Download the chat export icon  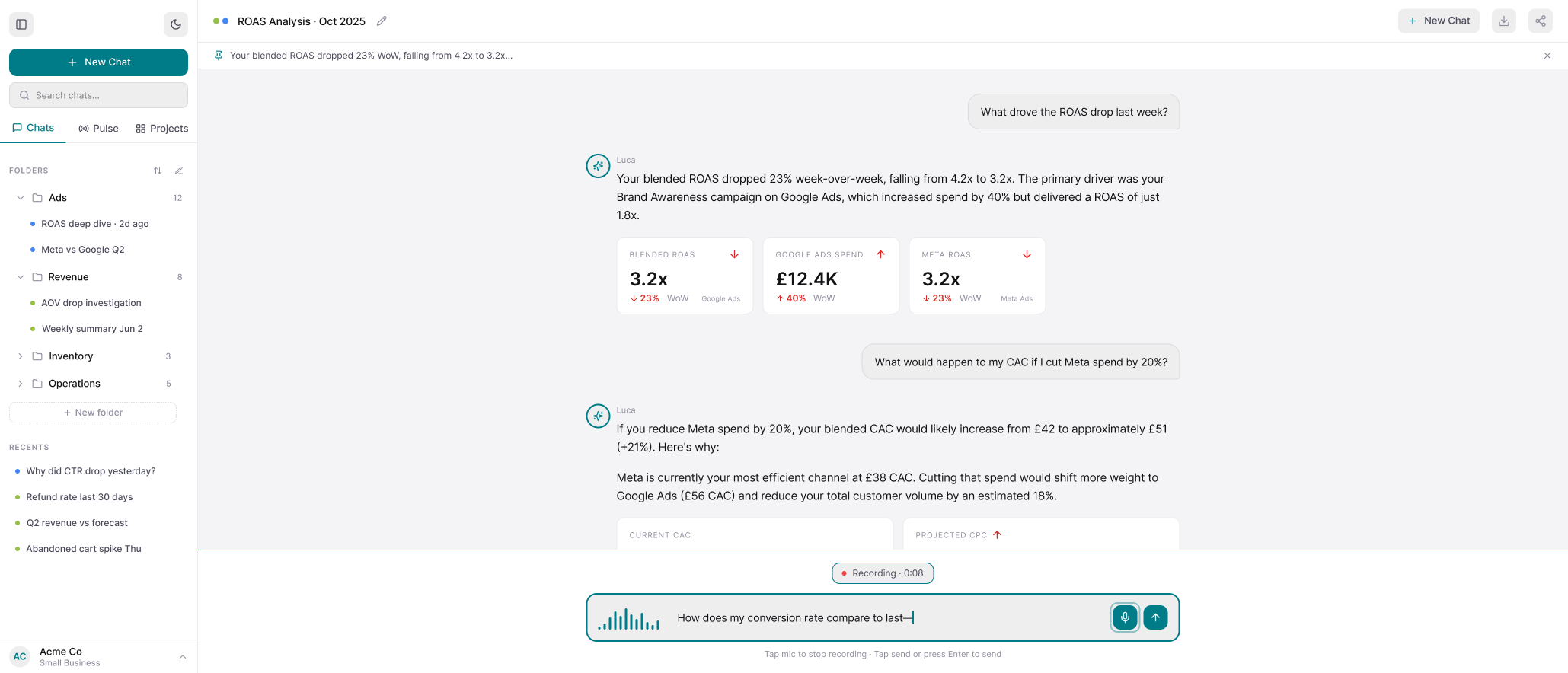(x=1504, y=21)
